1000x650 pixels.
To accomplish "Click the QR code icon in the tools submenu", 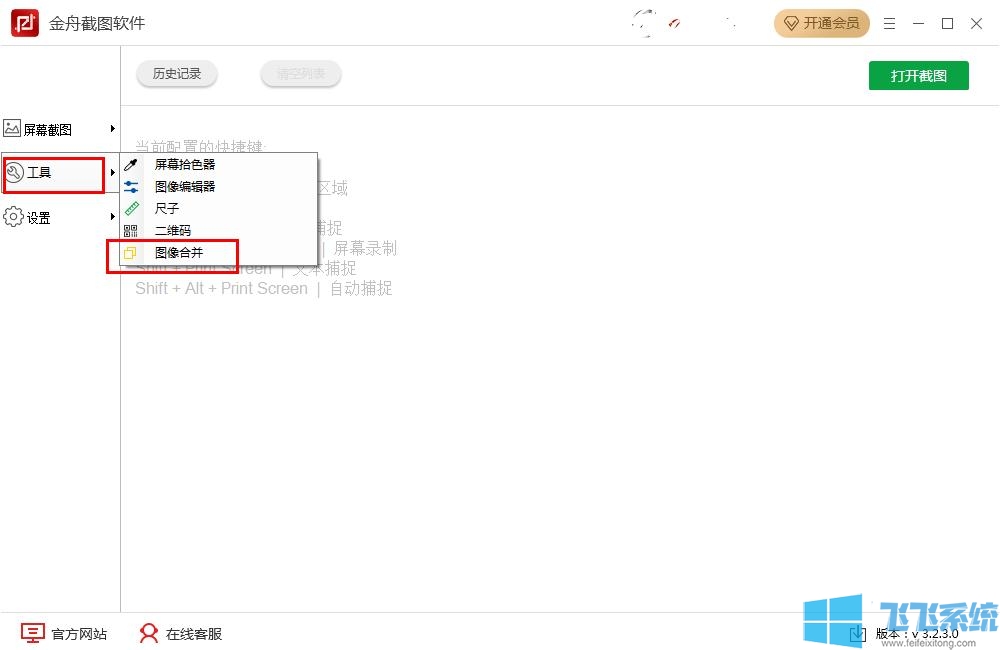I will (130, 231).
